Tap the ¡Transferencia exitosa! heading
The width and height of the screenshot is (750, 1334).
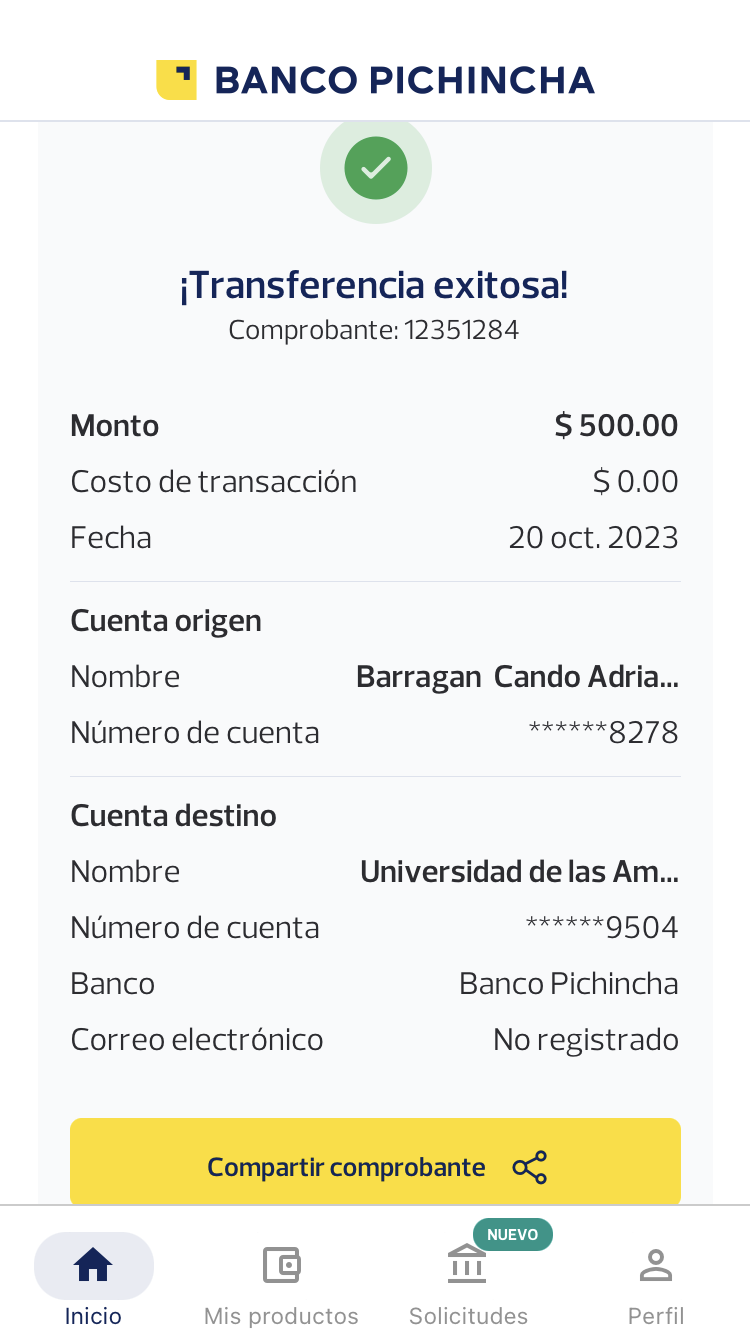(374, 286)
